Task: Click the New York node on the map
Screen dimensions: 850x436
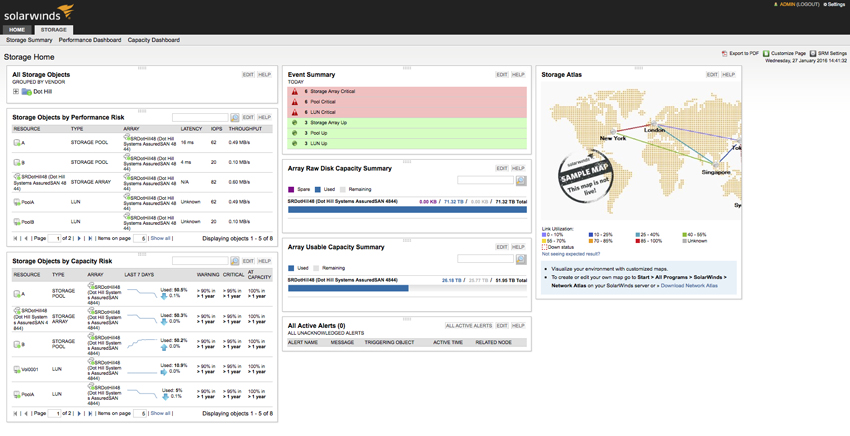Action: coord(613,132)
